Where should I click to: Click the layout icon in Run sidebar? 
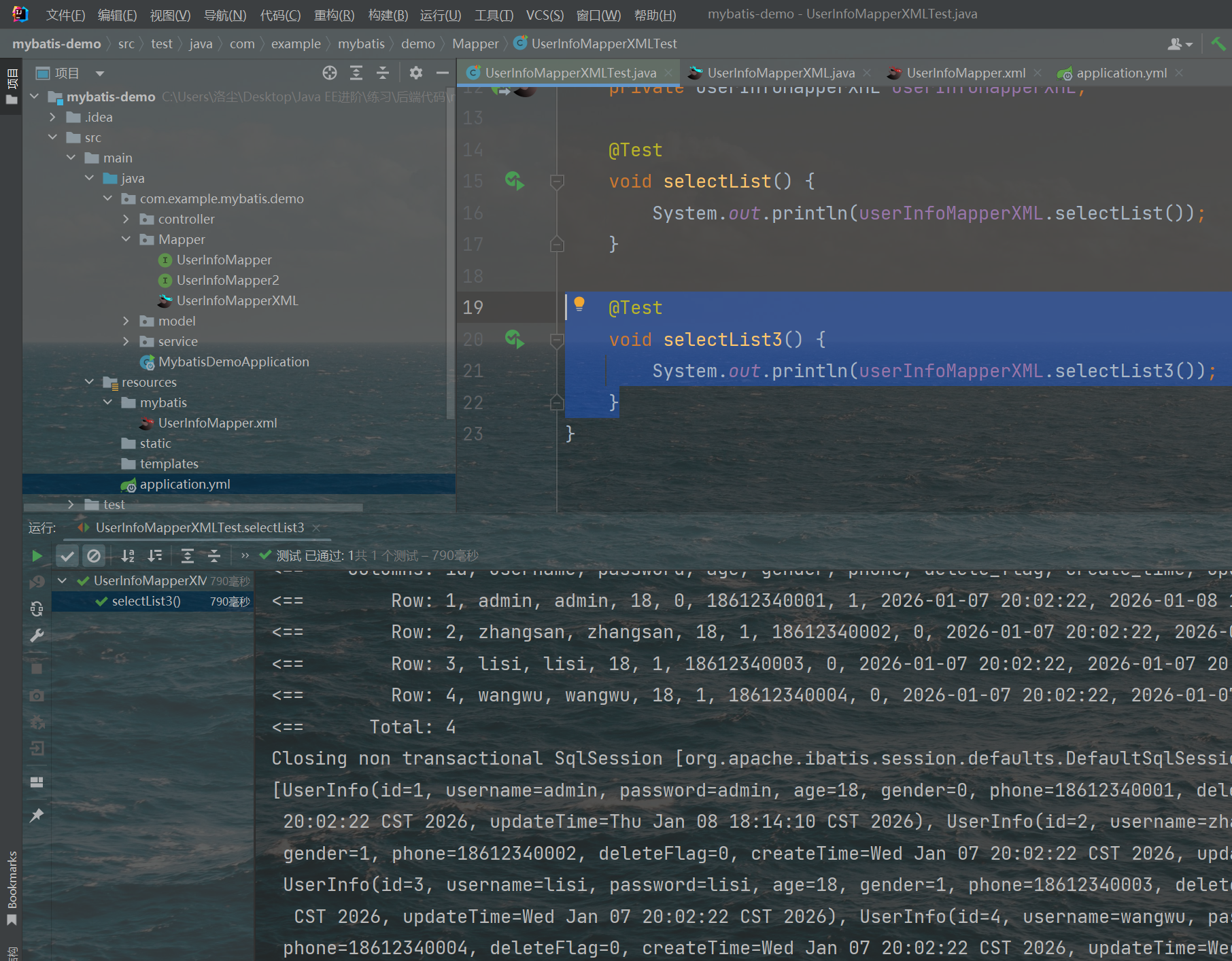[37, 782]
